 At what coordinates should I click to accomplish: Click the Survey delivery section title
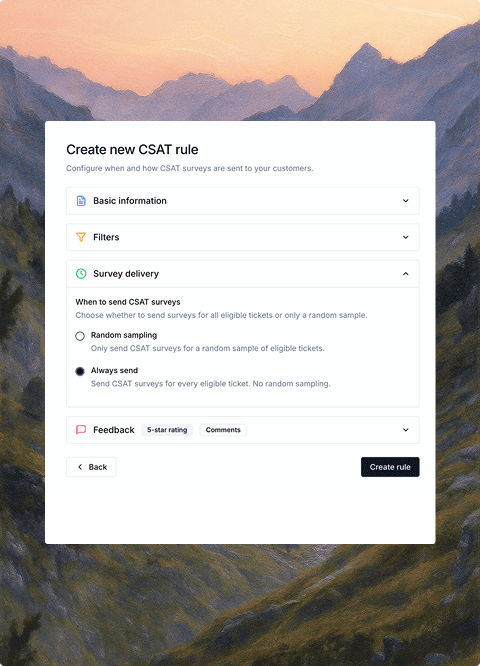click(126, 274)
